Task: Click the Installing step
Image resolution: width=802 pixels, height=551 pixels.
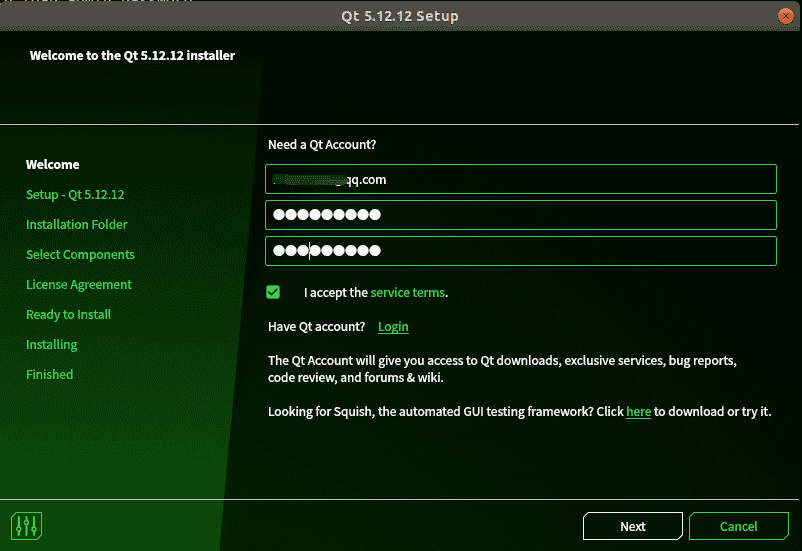Action: tap(52, 345)
